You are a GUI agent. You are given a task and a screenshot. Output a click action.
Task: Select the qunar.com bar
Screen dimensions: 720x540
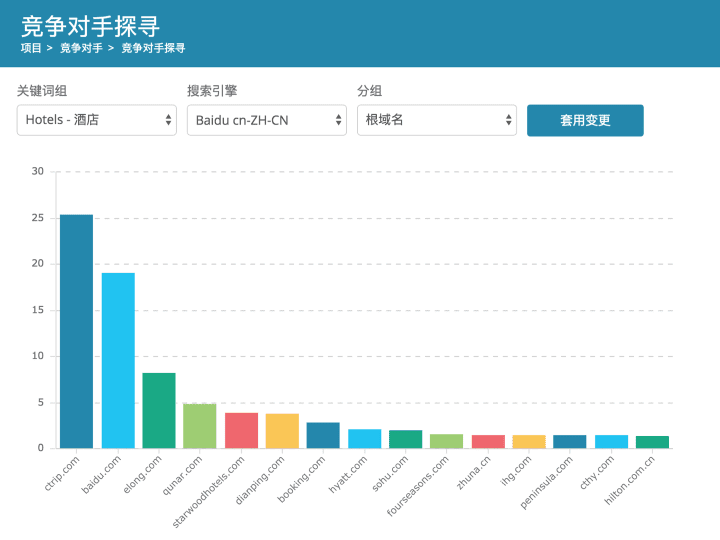200,426
